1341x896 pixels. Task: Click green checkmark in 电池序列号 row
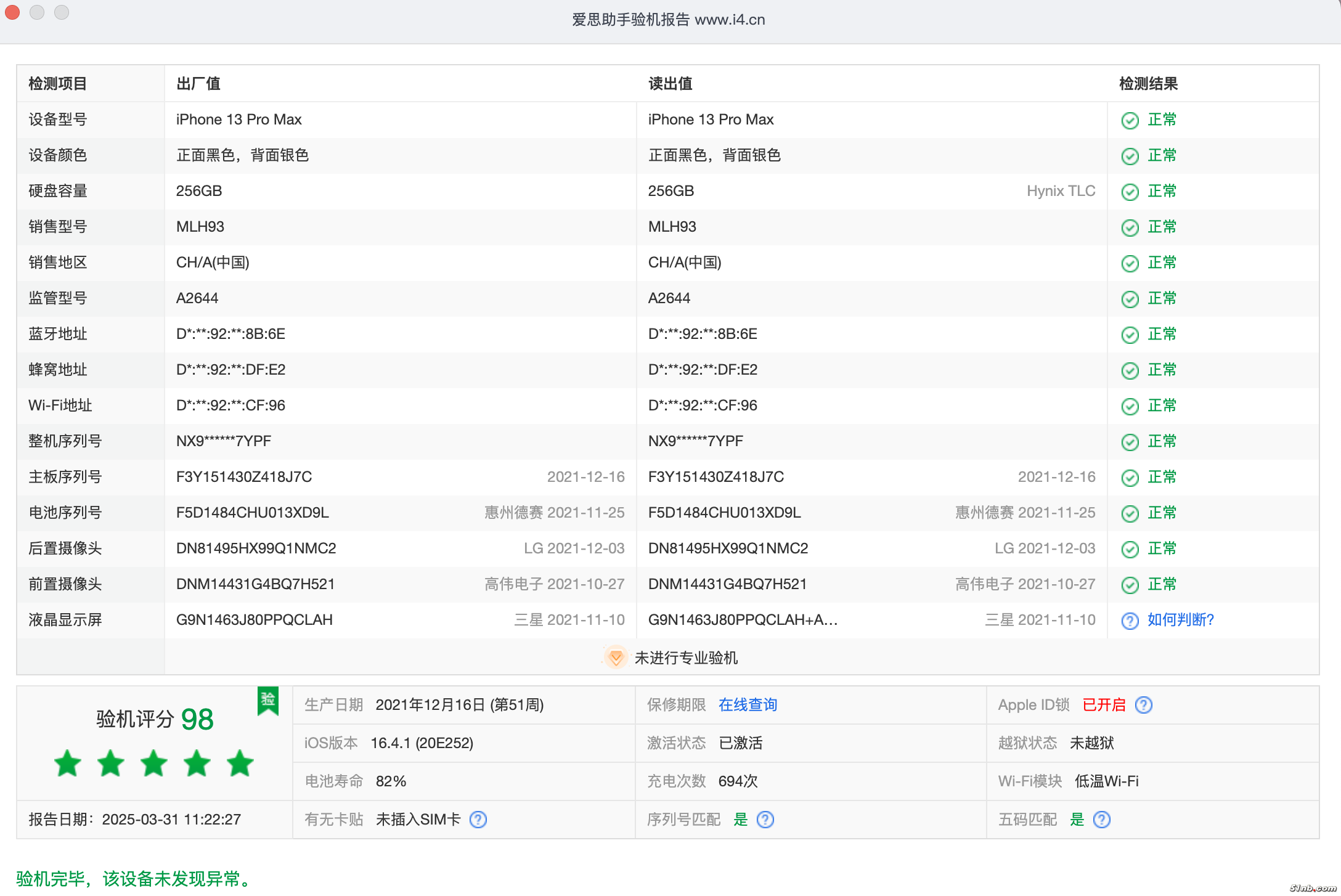pyautogui.click(x=1130, y=513)
